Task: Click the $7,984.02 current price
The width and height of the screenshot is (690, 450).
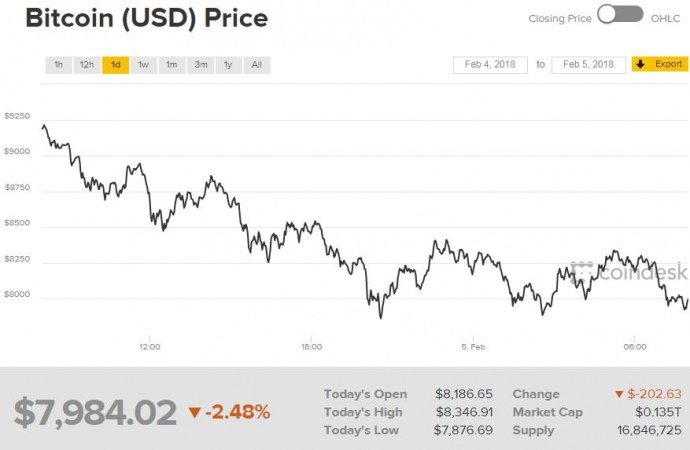Action: [x=95, y=412]
